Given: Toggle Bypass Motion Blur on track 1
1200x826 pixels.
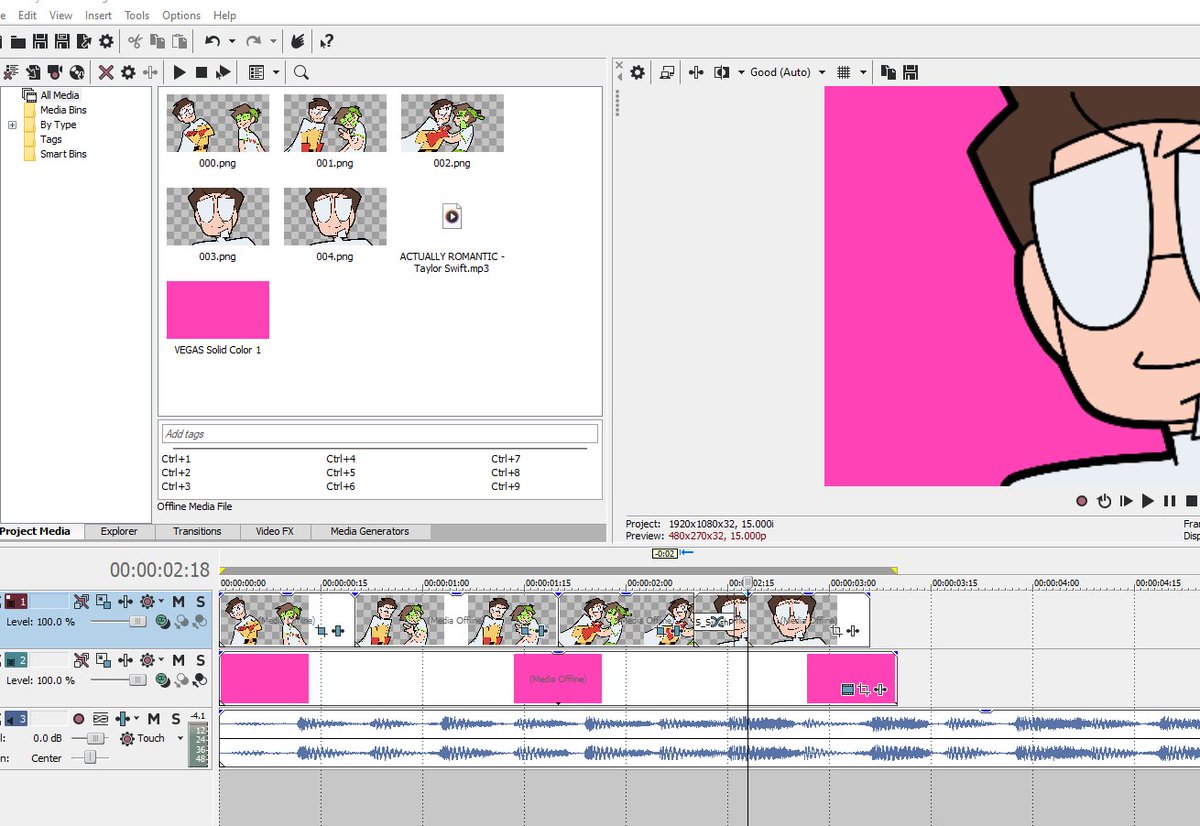Looking at the screenshot, I should point(82,602).
